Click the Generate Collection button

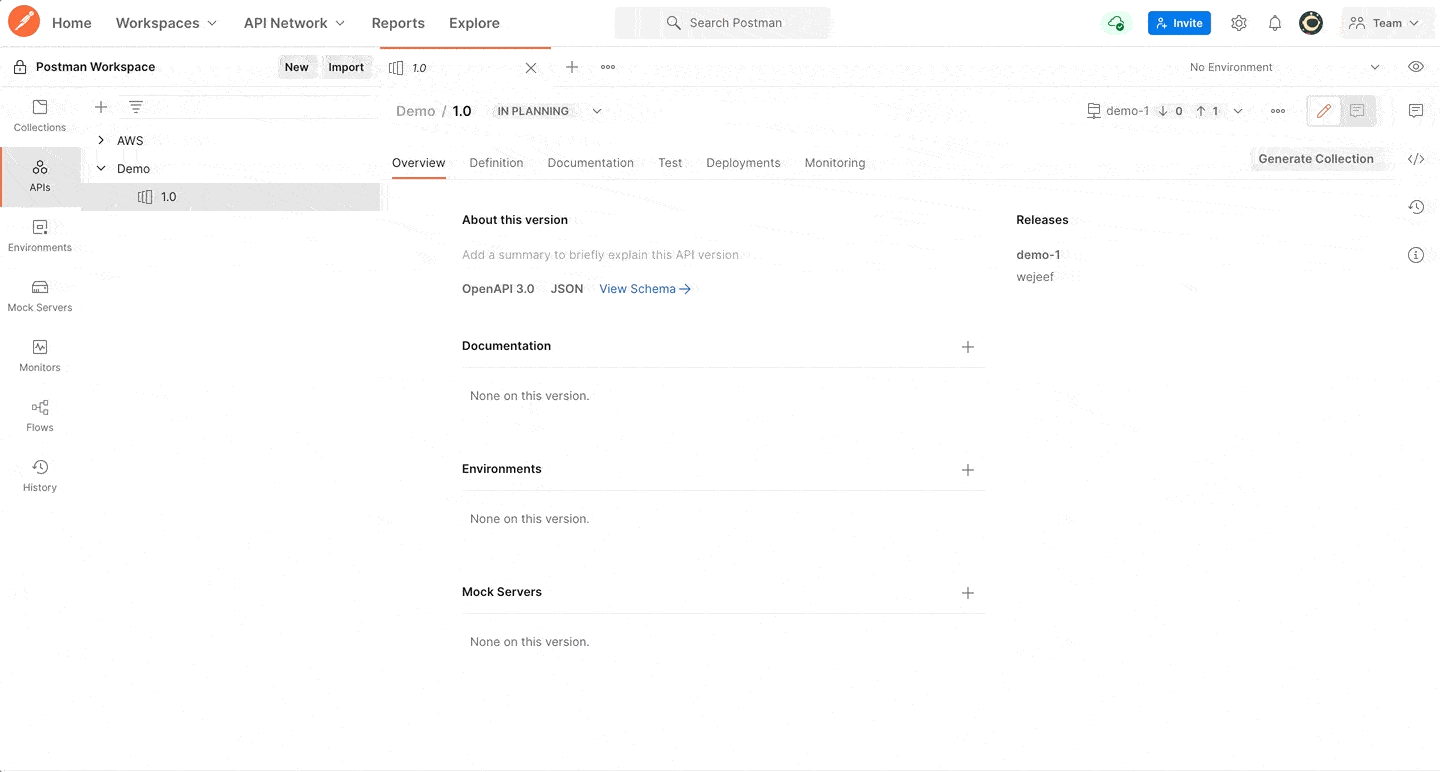[x=1316, y=158]
